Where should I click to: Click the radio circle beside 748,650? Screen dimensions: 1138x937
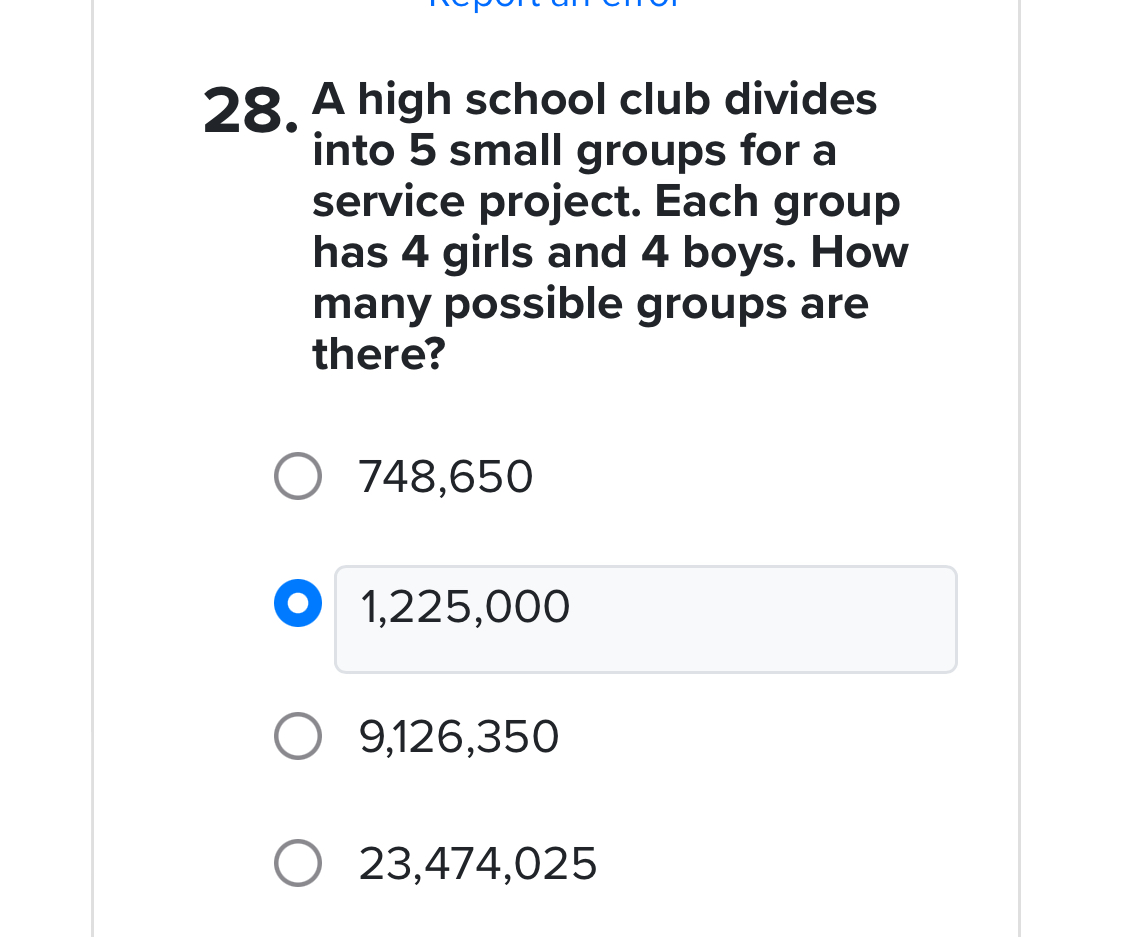[297, 476]
